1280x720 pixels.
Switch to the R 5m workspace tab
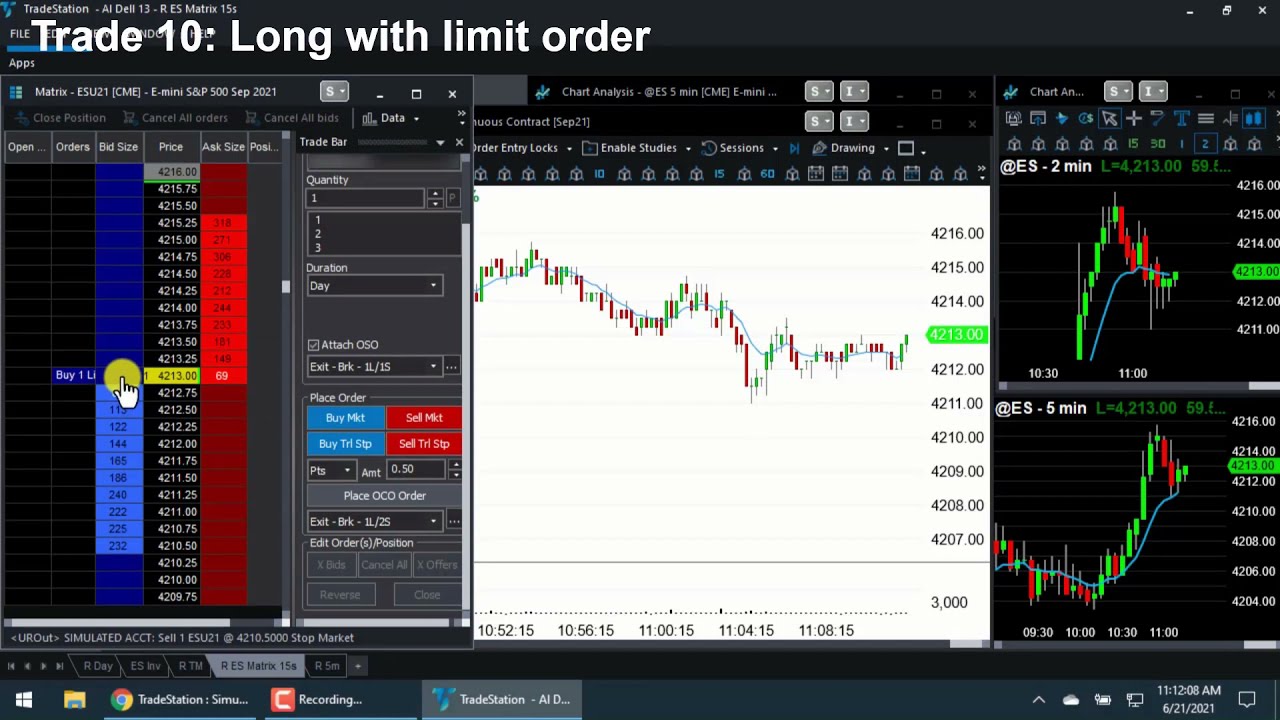pyautogui.click(x=326, y=666)
